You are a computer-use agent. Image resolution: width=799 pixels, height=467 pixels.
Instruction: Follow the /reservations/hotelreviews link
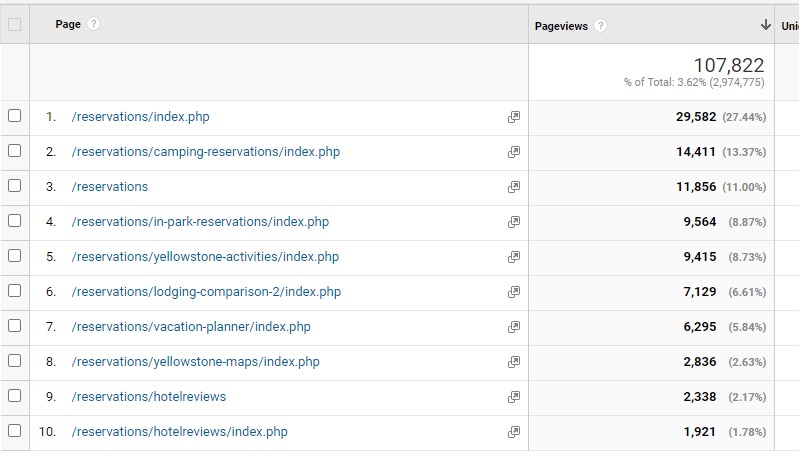[x=148, y=397]
